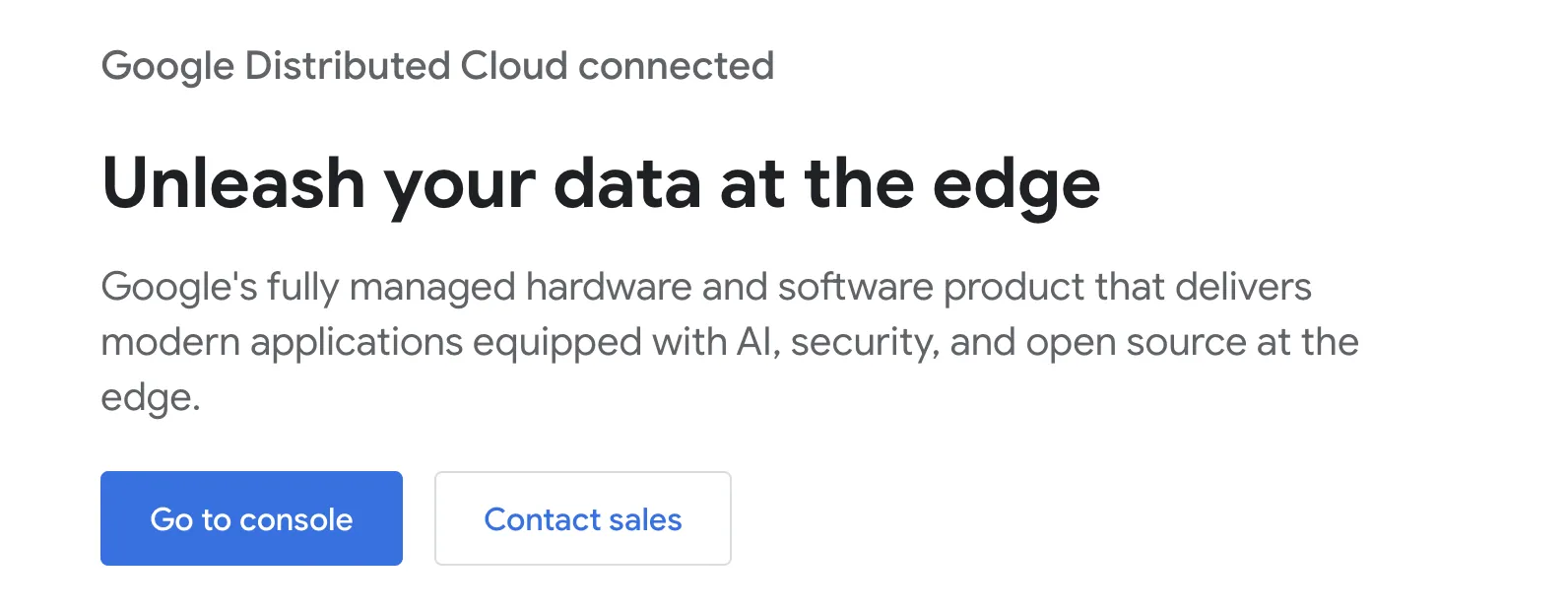Click the word Distributed in the product label
Viewport: 1568px width, 613px height.
click(348, 66)
